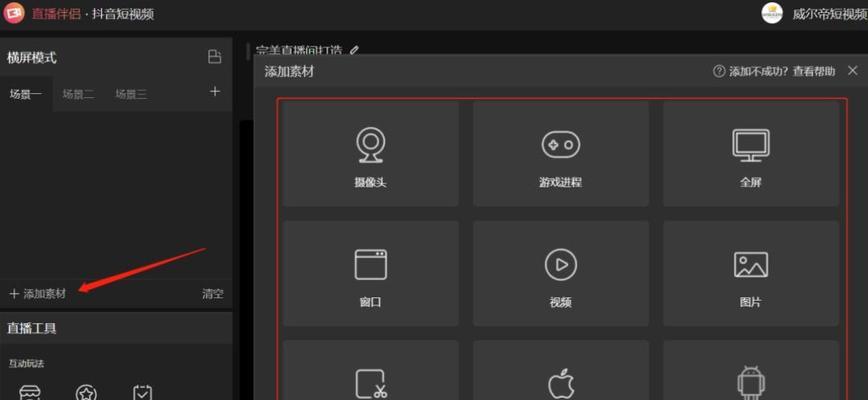Viewport: 868px width, 400px height.
Task: Click the 添加素材 button
Action: 38,294
